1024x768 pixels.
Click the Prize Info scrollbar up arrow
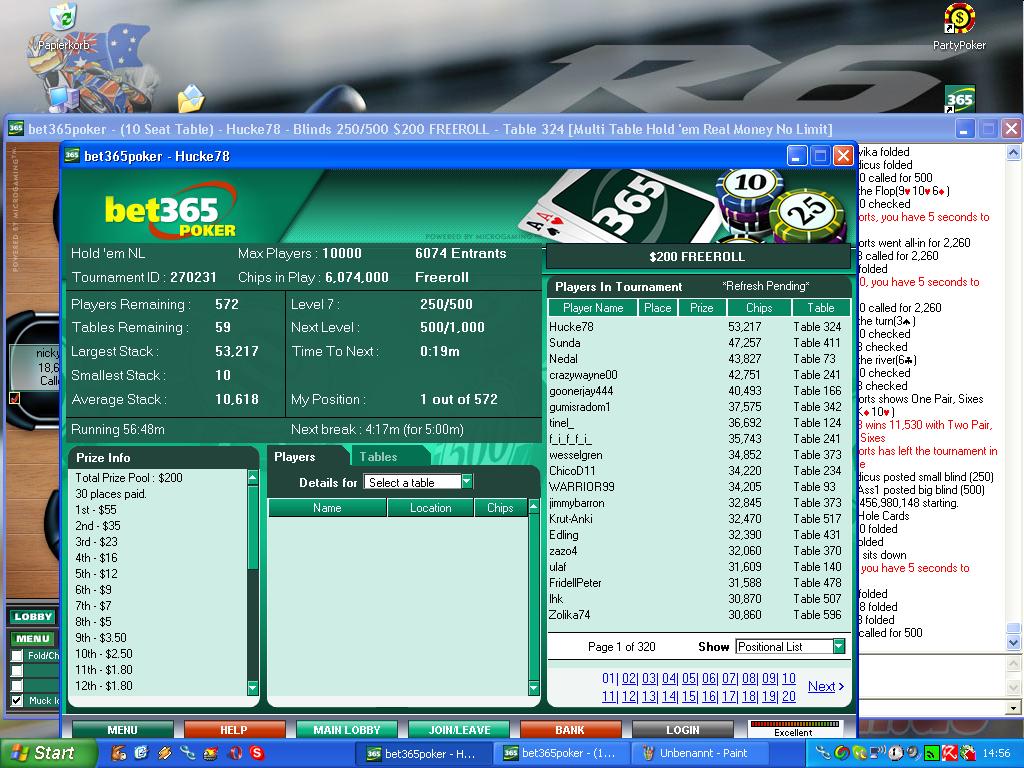click(253, 478)
